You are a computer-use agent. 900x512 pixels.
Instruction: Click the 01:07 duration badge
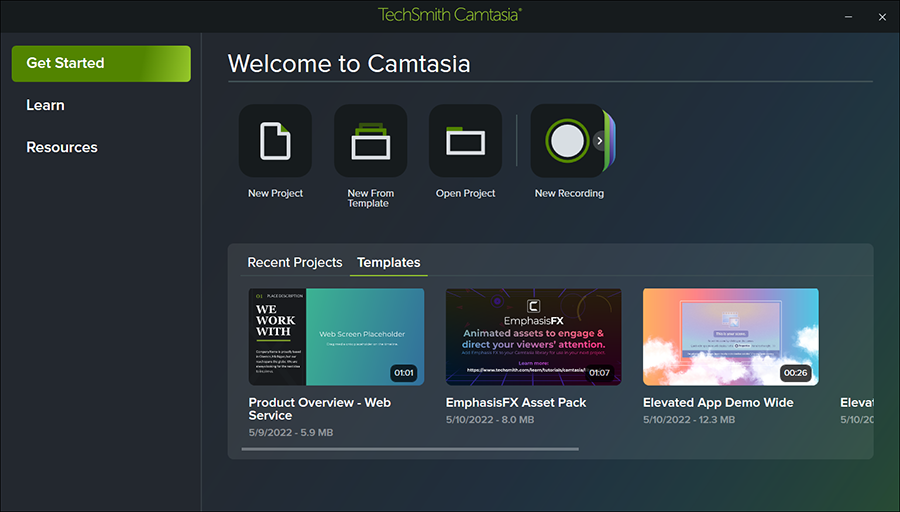(599, 373)
